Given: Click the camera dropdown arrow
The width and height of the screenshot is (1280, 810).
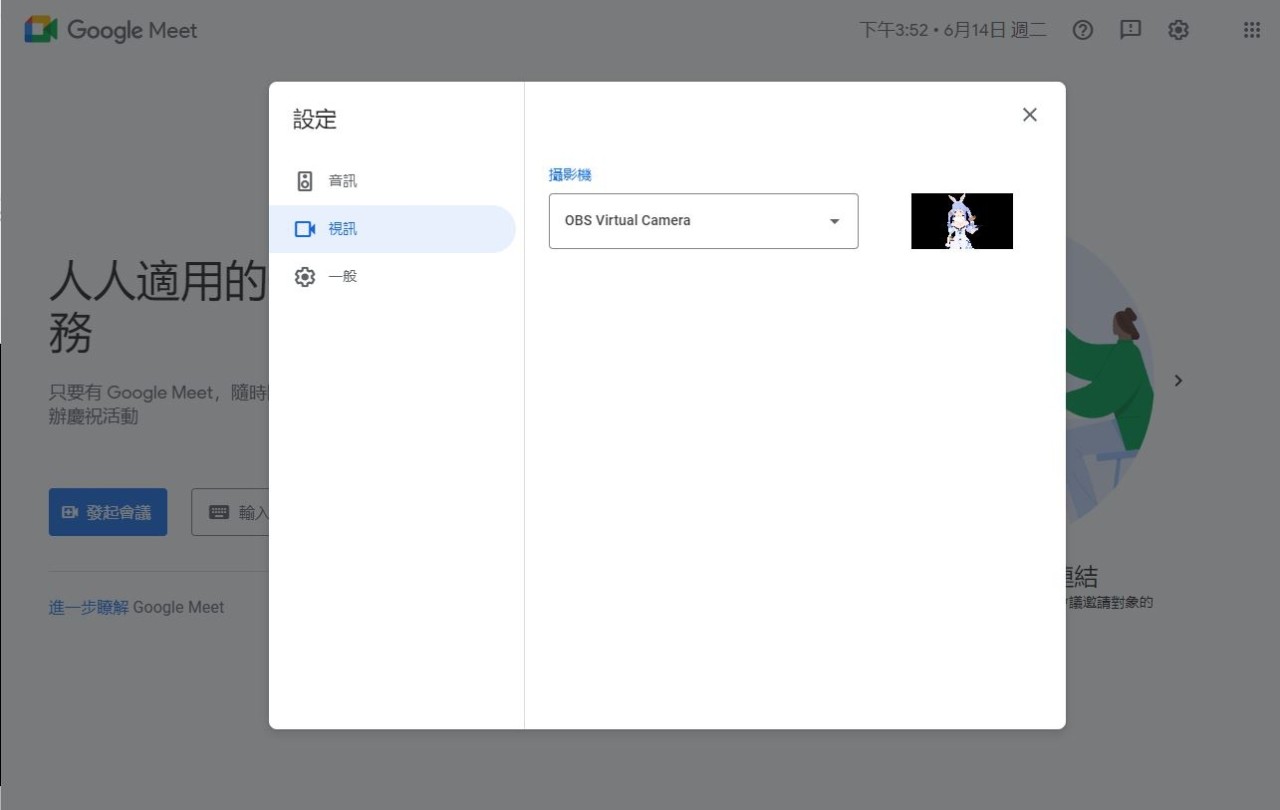Looking at the screenshot, I should click(834, 221).
